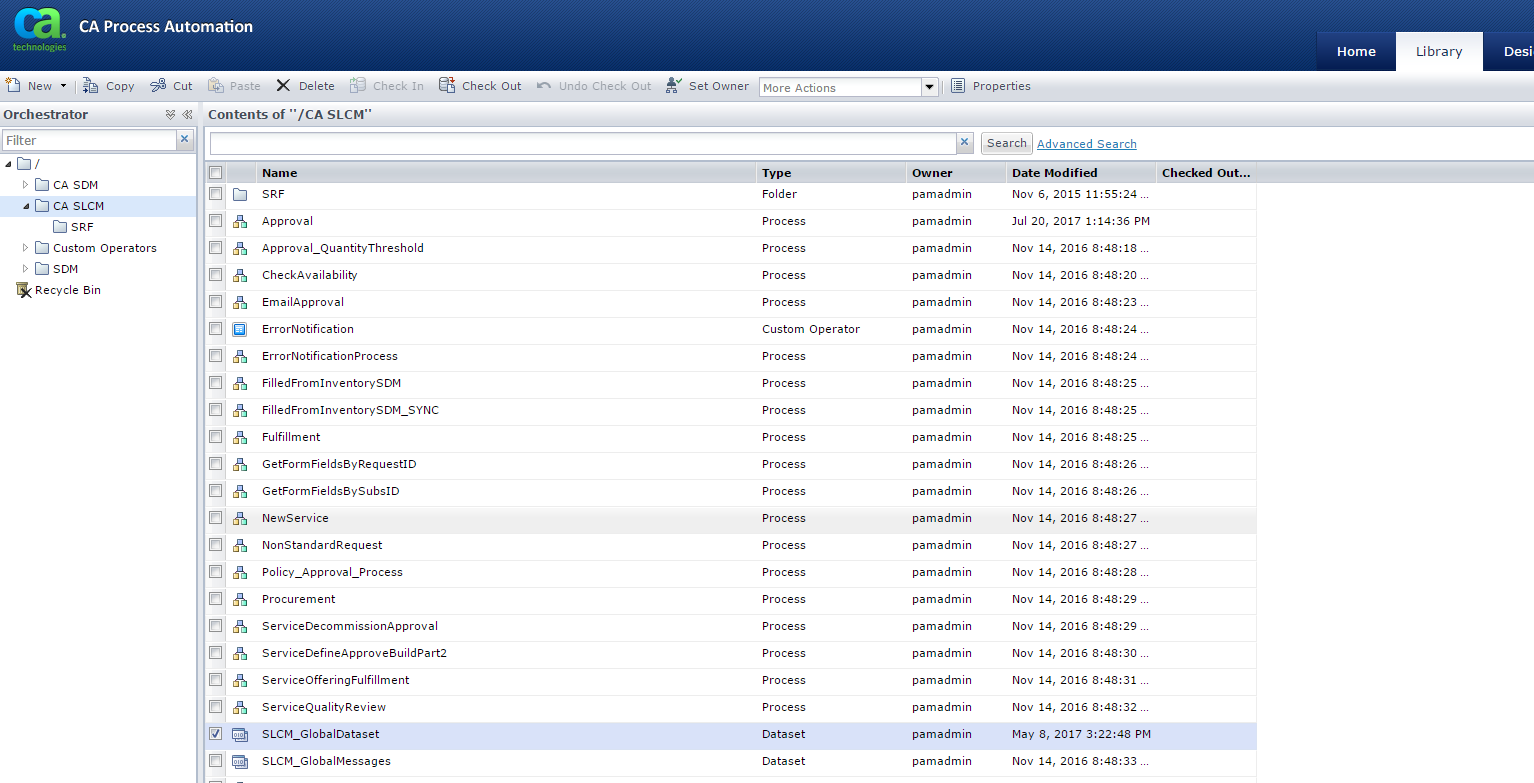This screenshot has width=1534, height=783.
Task: Uncheck the SLCM_GlobalDataset row checkbox
Action: [216, 734]
